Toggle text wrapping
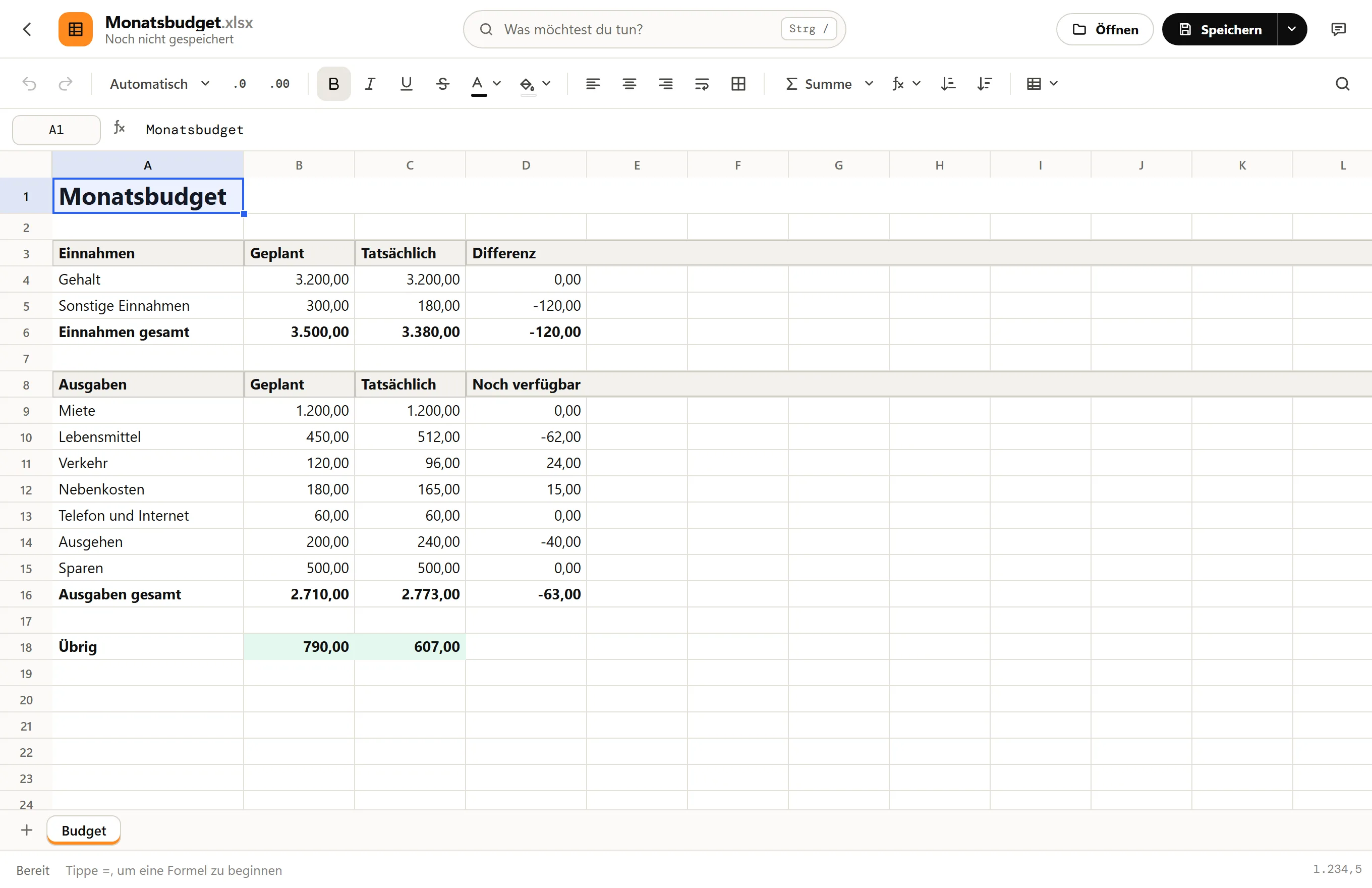 pos(702,84)
